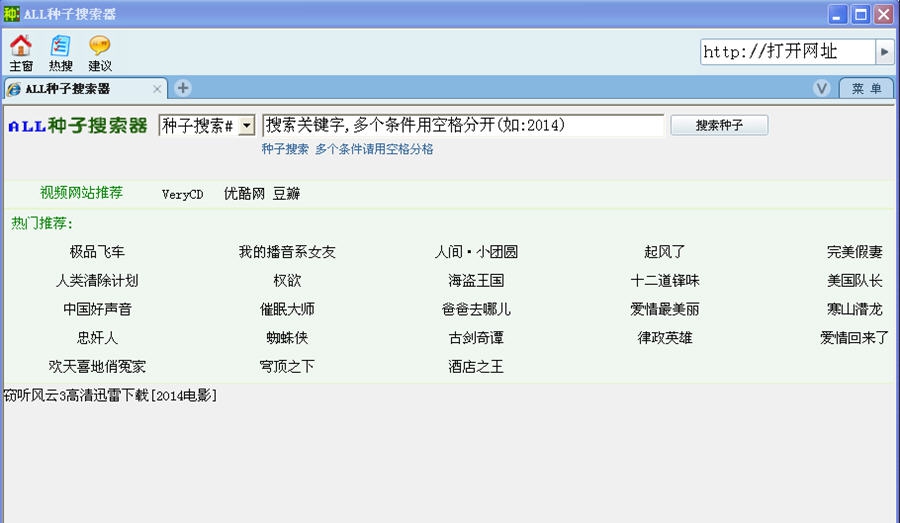
Task: Close the ALL种子搜索器 tab
Action: [x=157, y=89]
